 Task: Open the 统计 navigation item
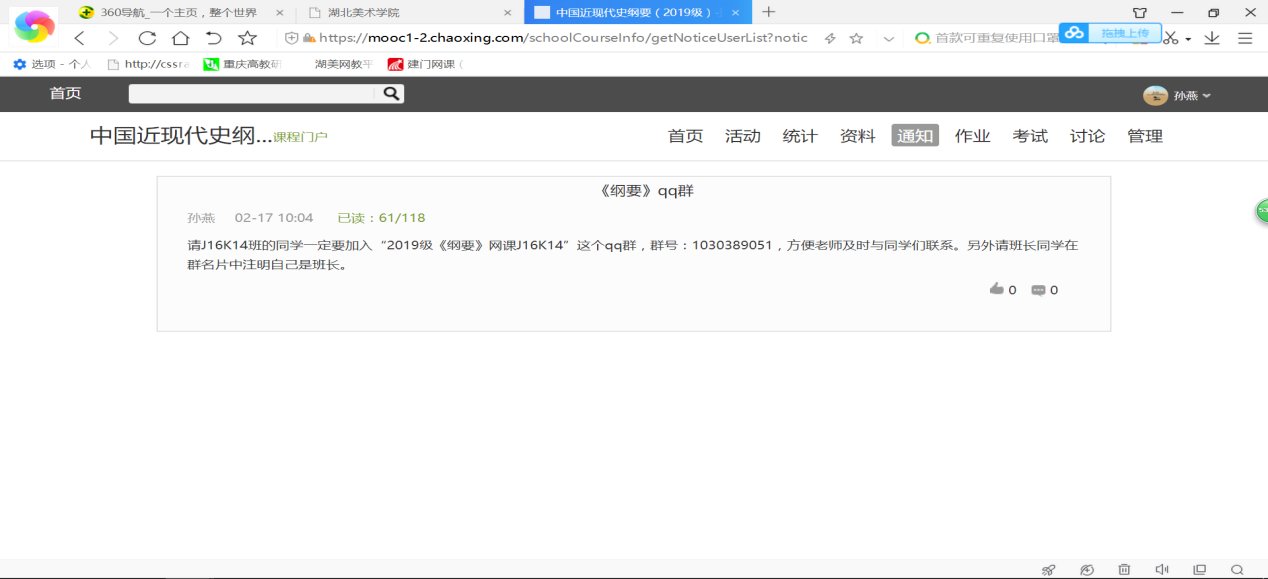(799, 136)
